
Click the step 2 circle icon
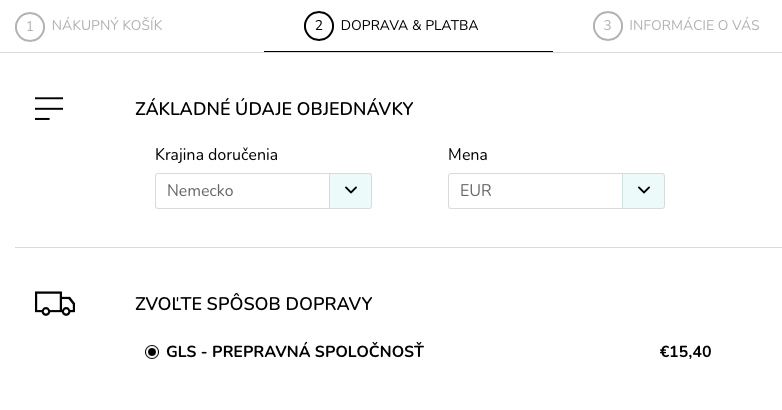pos(318,26)
